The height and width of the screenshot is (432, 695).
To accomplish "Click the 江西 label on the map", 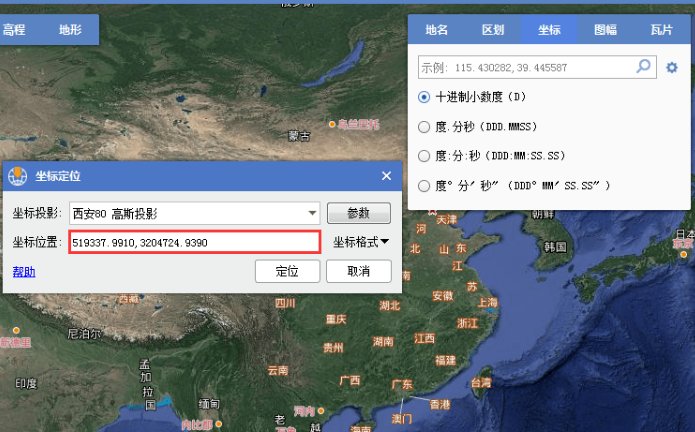I will (x=424, y=338).
